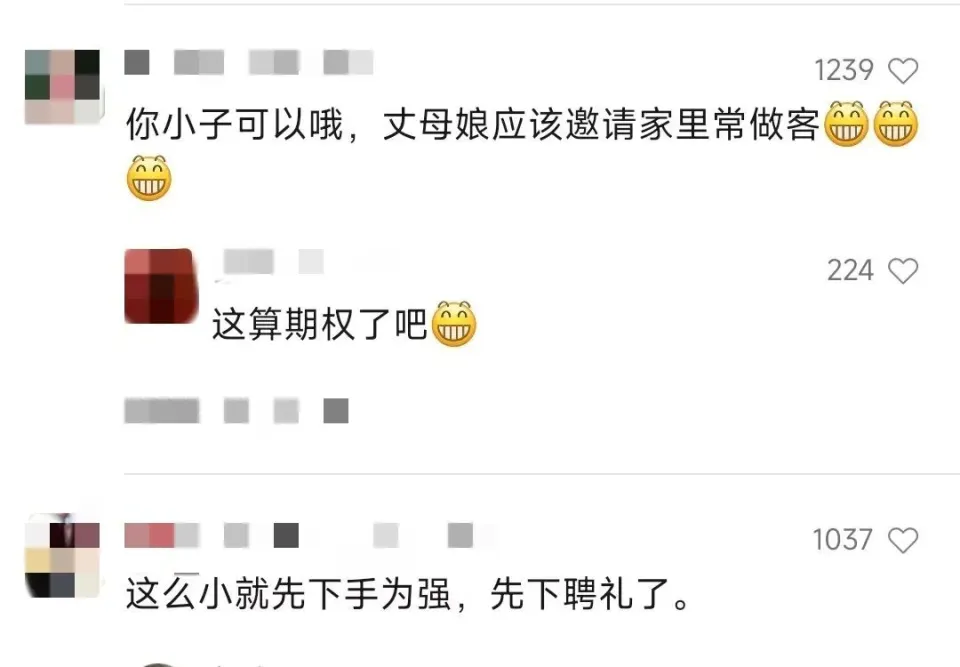The width and height of the screenshot is (960, 667).
Task: Open the red avatar of the reply author
Action: [161, 285]
